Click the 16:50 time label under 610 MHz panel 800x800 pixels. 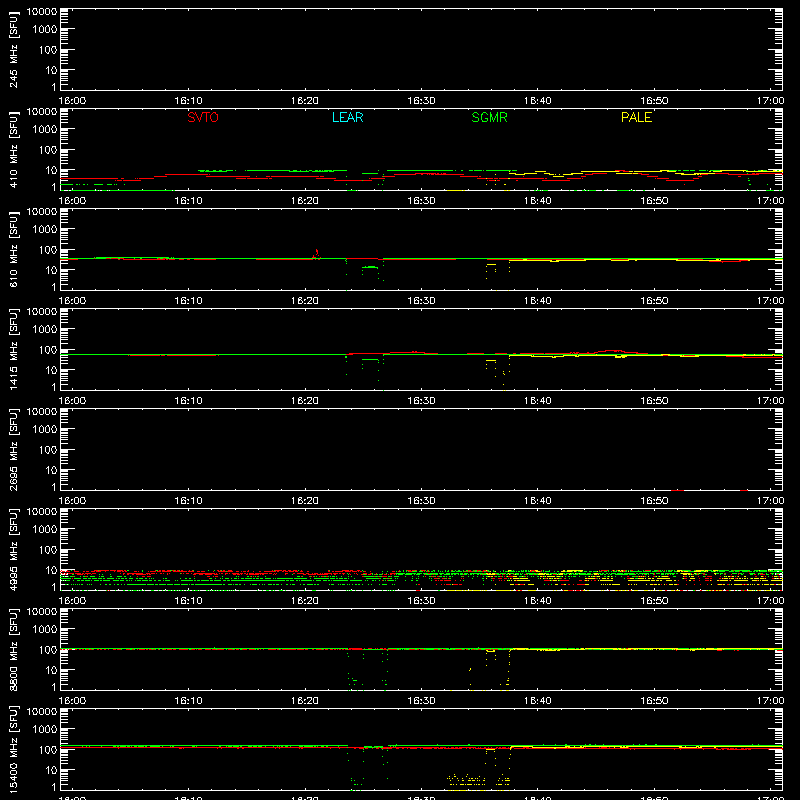tap(654, 301)
